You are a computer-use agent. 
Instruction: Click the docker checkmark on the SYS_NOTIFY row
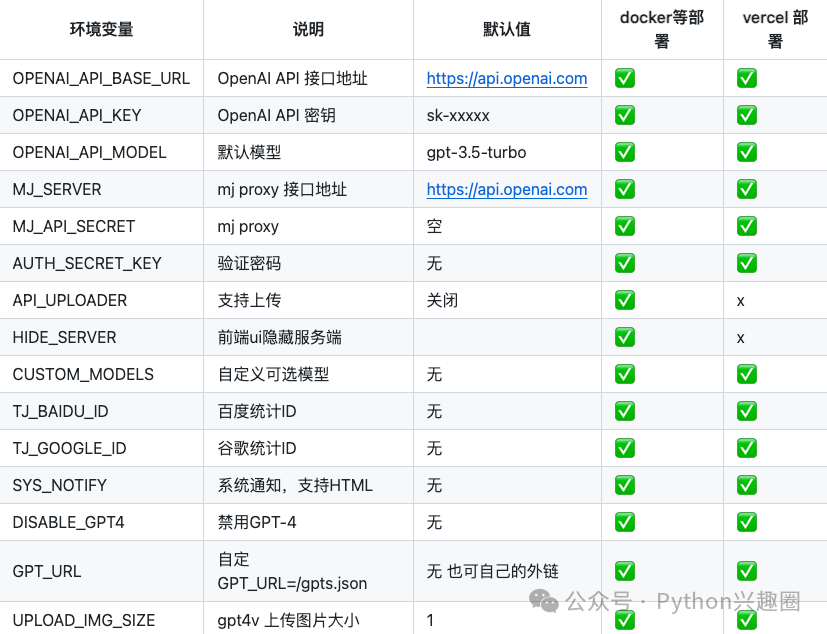[624, 485]
